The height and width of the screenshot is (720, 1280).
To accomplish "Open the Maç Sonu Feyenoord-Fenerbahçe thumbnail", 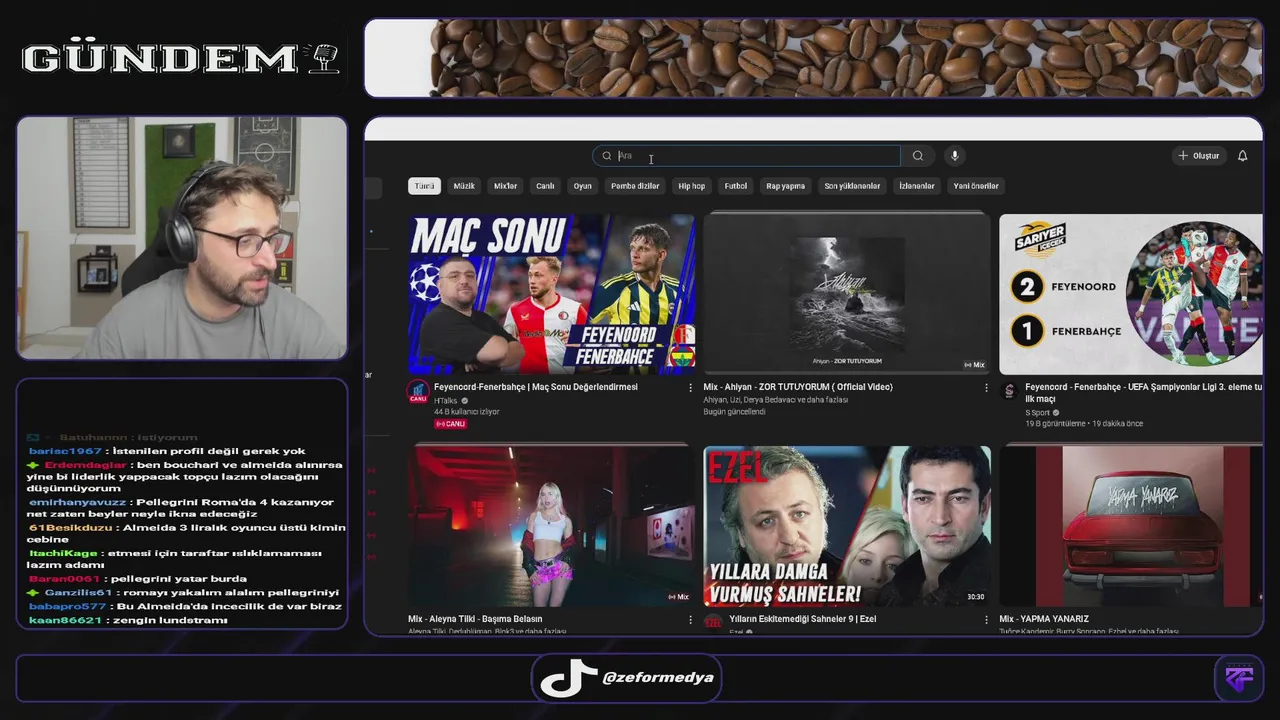I will pyautogui.click(x=551, y=294).
